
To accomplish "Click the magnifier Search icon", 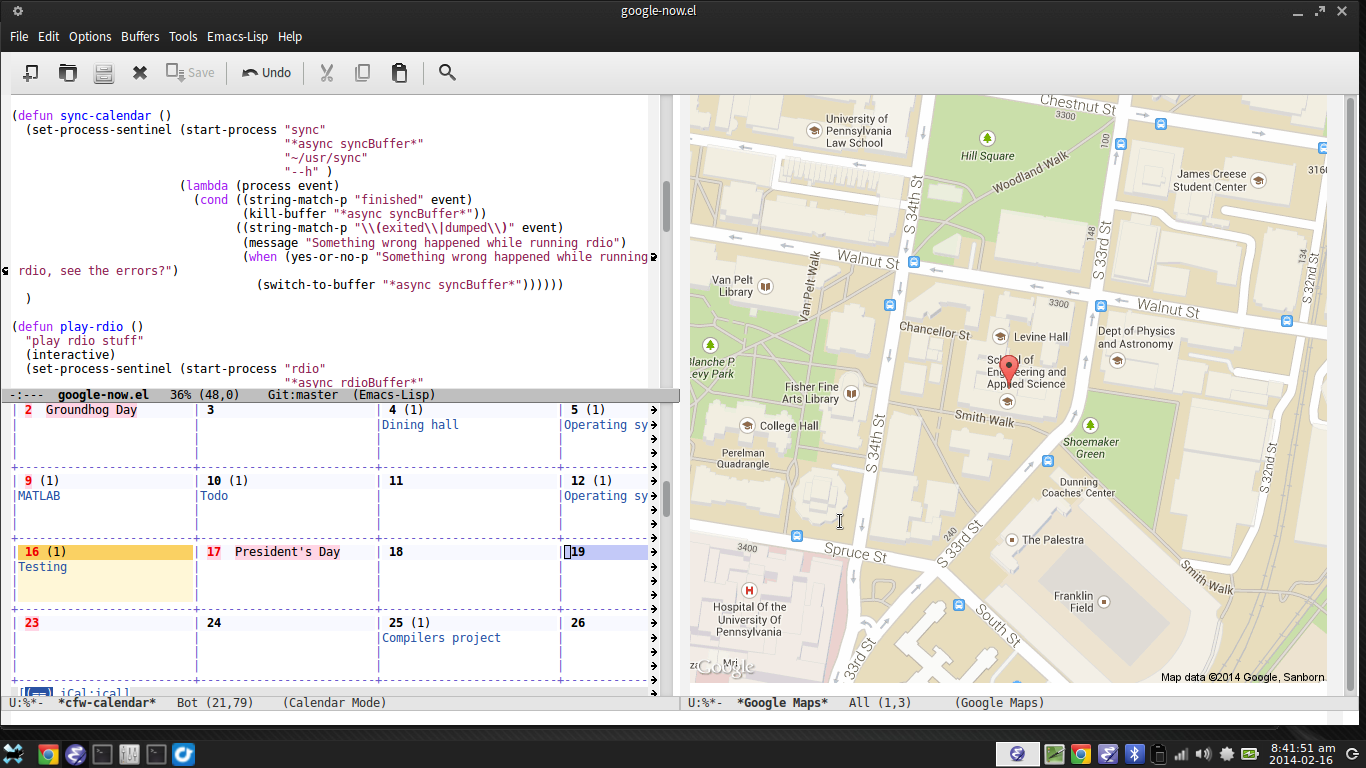I will (447, 72).
